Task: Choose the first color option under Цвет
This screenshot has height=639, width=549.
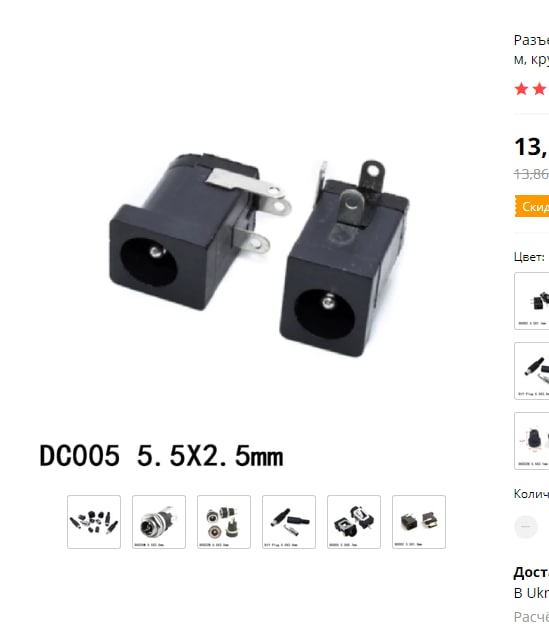Action: click(x=532, y=301)
